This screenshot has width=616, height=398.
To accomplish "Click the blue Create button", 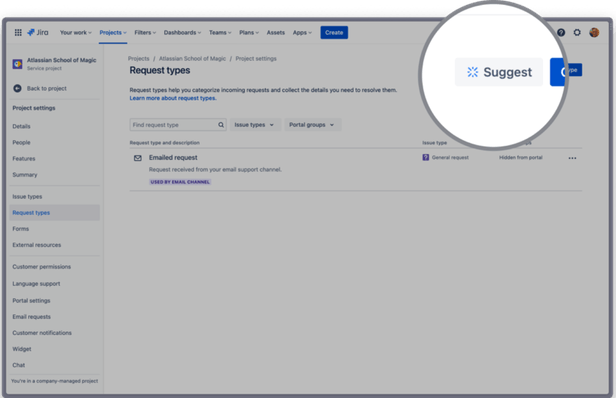I will (334, 32).
